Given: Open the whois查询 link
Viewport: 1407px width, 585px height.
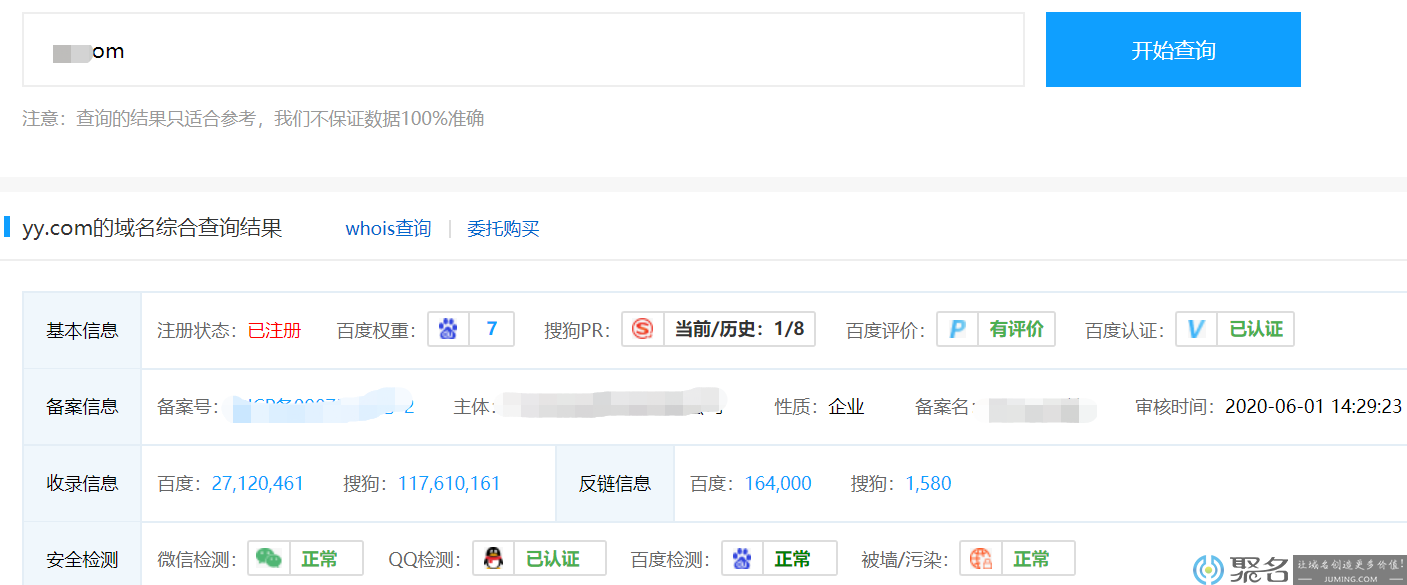Looking at the screenshot, I should click(x=388, y=229).
